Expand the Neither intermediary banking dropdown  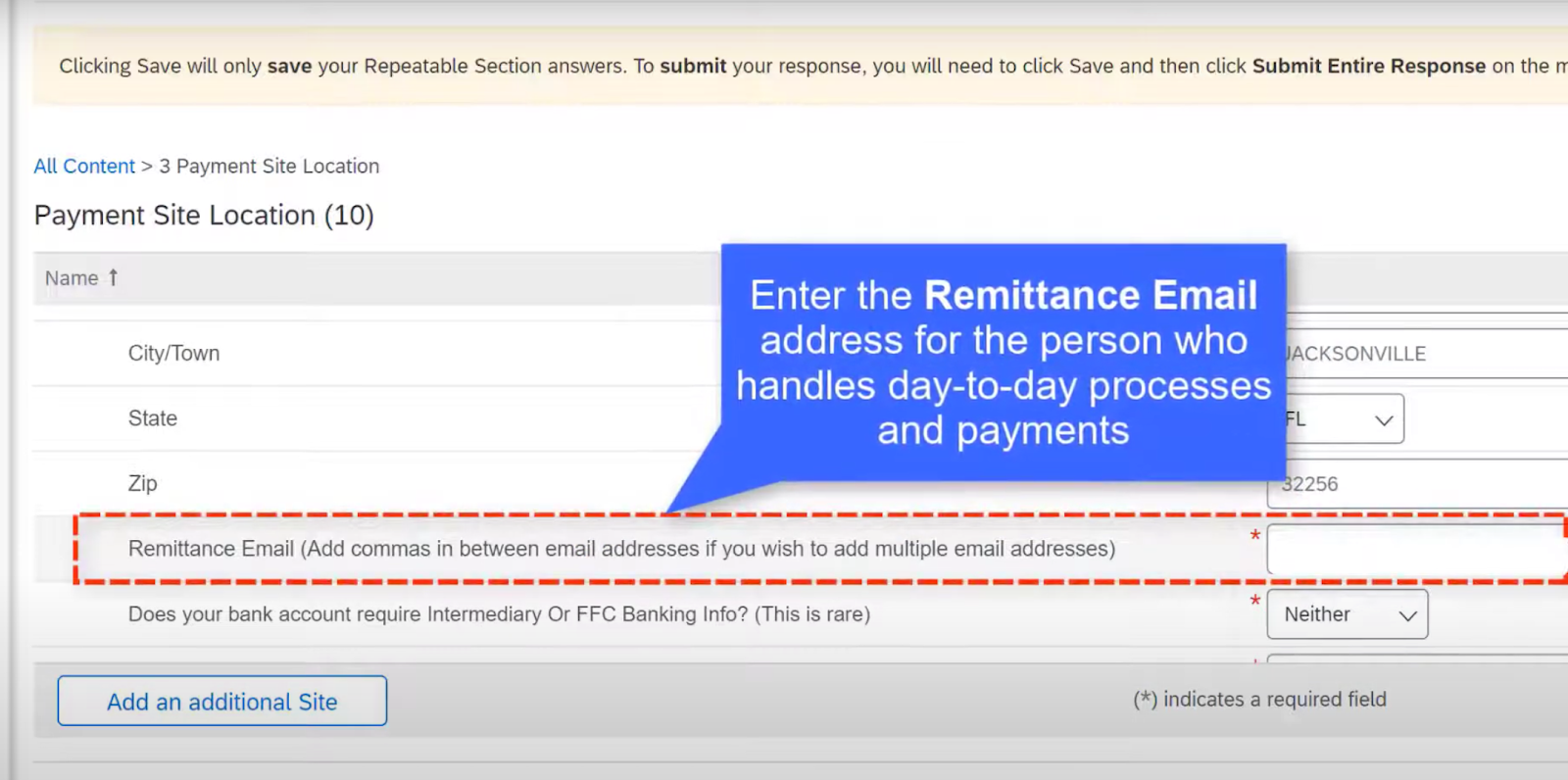pyautogui.click(x=1347, y=614)
